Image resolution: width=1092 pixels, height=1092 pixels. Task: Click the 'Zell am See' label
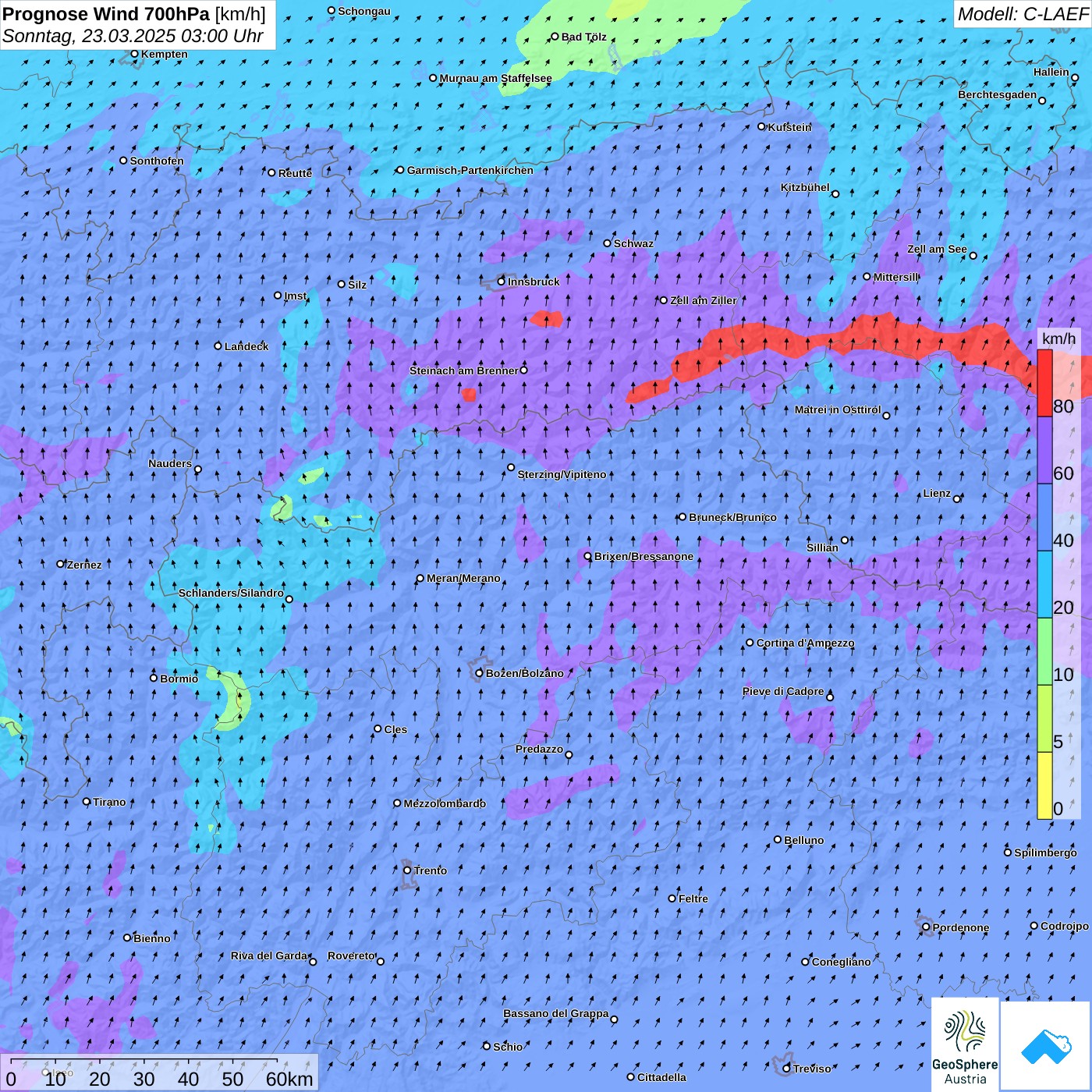click(937, 249)
